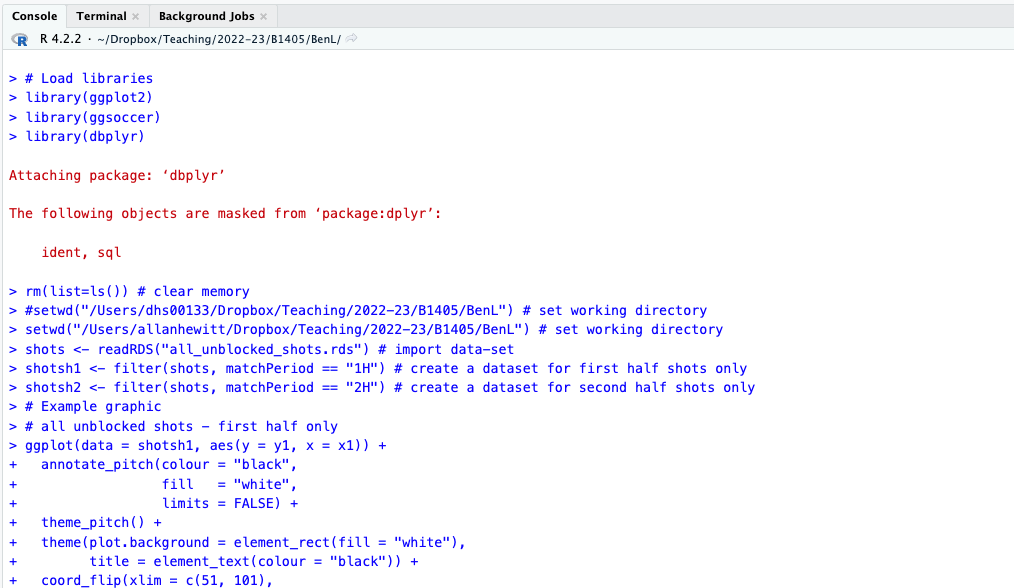This screenshot has width=1014, height=588.
Task: Switch to the Background Jobs tab
Action: coord(206,16)
